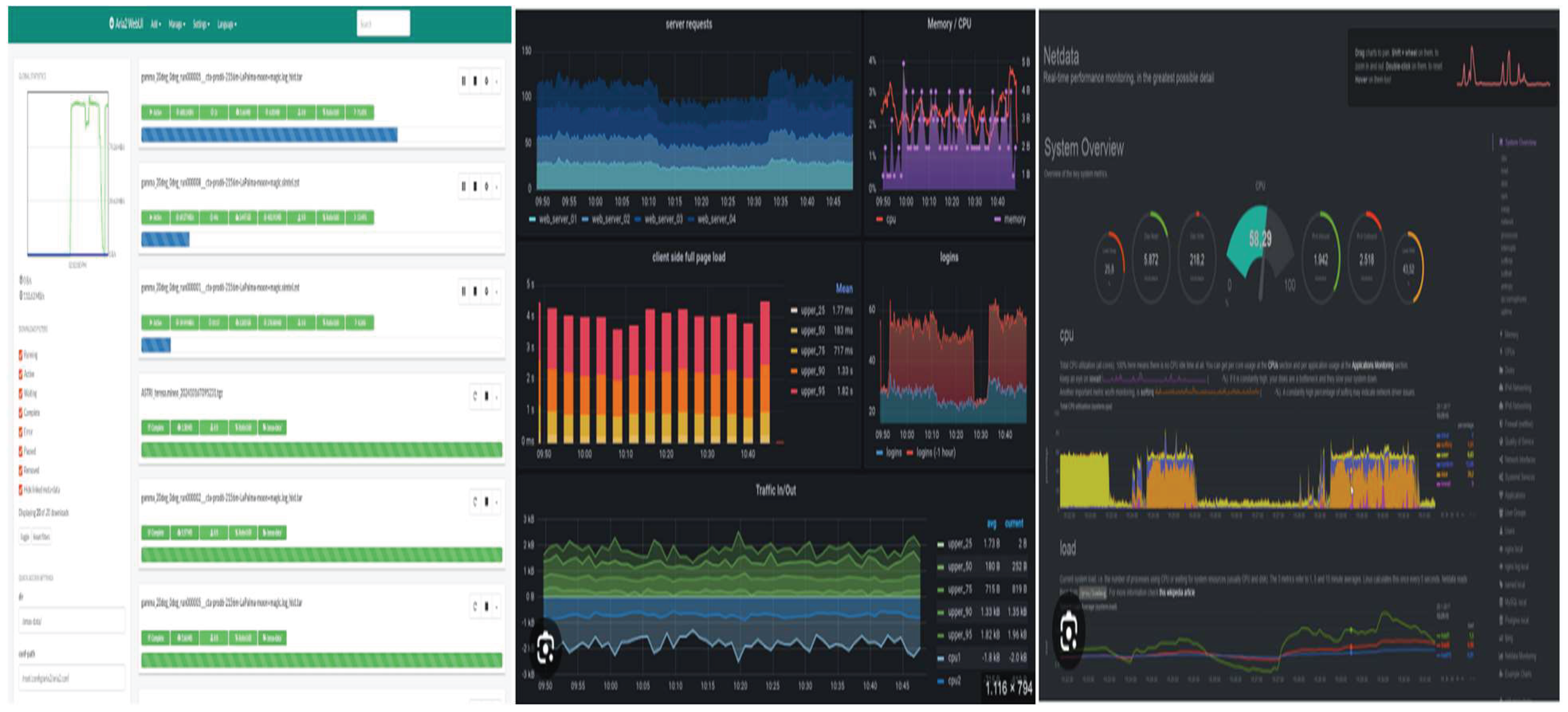The width and height of the screenshot is (1568, 712).
Task: Open the Add dropdown menu
Action: click(x=156, y=24)
